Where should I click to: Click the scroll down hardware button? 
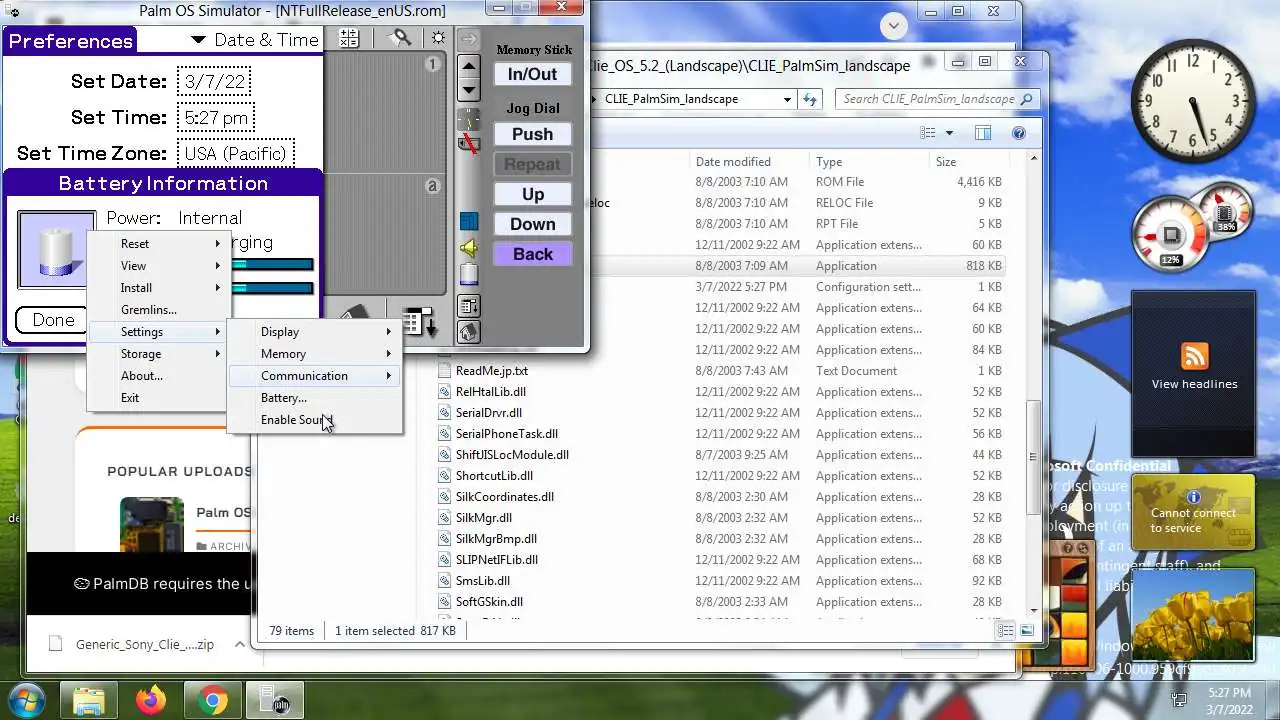tap(468, 89)
